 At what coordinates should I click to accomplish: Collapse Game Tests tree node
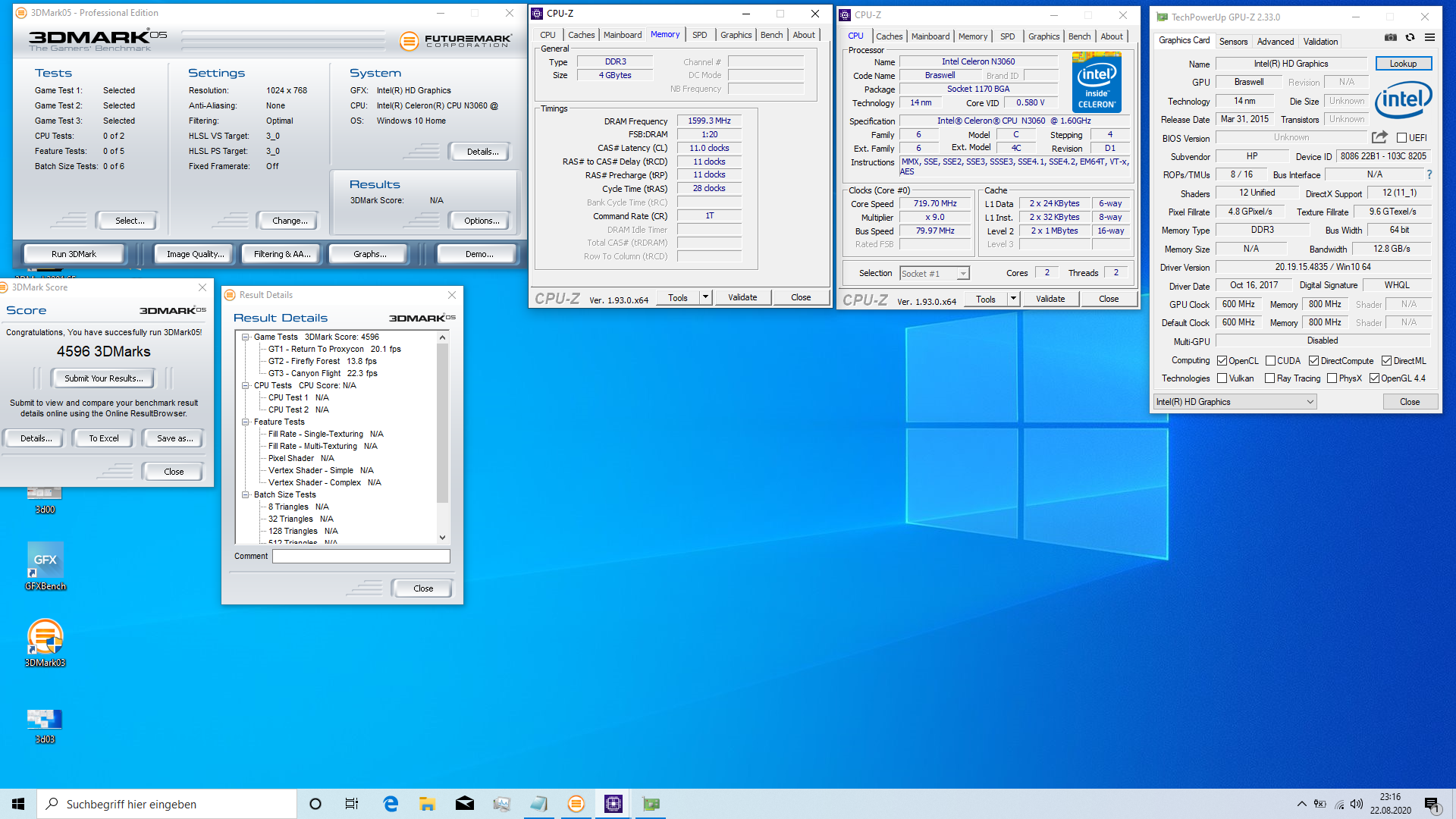tap(246, 337)
